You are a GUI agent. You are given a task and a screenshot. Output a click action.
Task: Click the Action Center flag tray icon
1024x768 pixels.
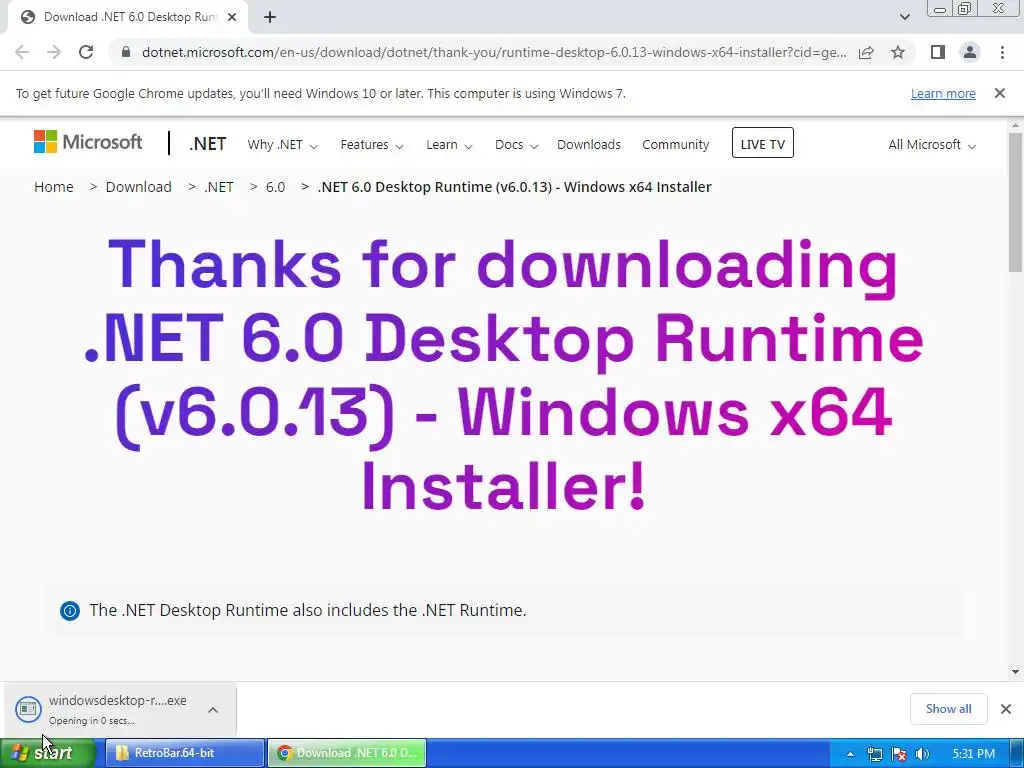(899, 754)
